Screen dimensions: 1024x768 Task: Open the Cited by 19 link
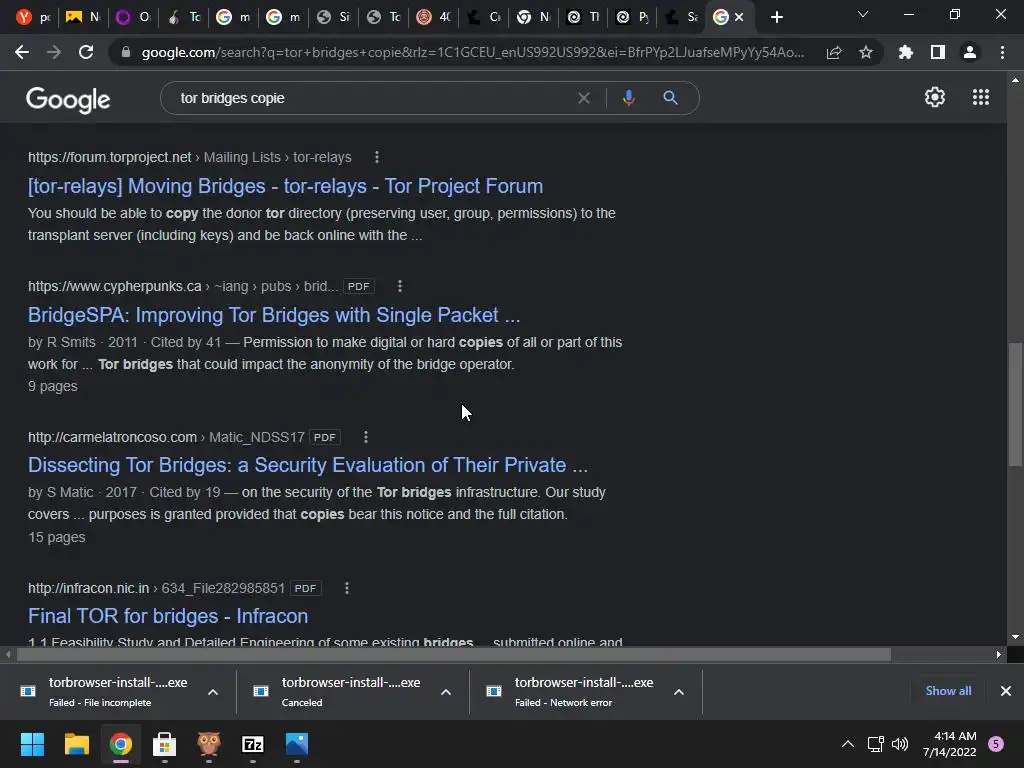[x=185, y=492]
